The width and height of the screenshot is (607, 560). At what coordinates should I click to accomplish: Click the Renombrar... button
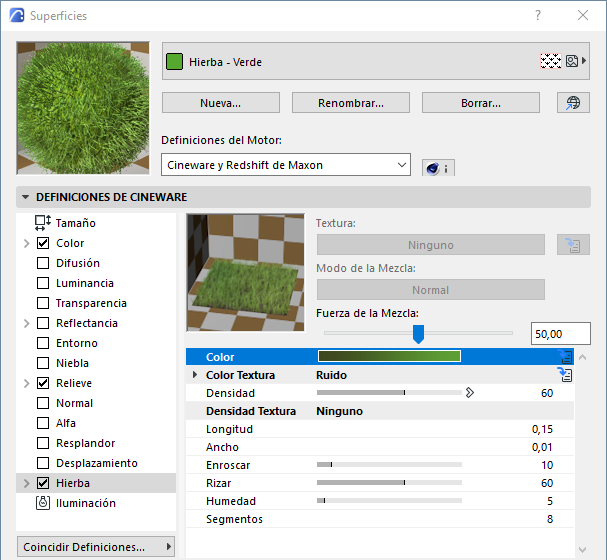pyautogui.click(x=350, y=103)
